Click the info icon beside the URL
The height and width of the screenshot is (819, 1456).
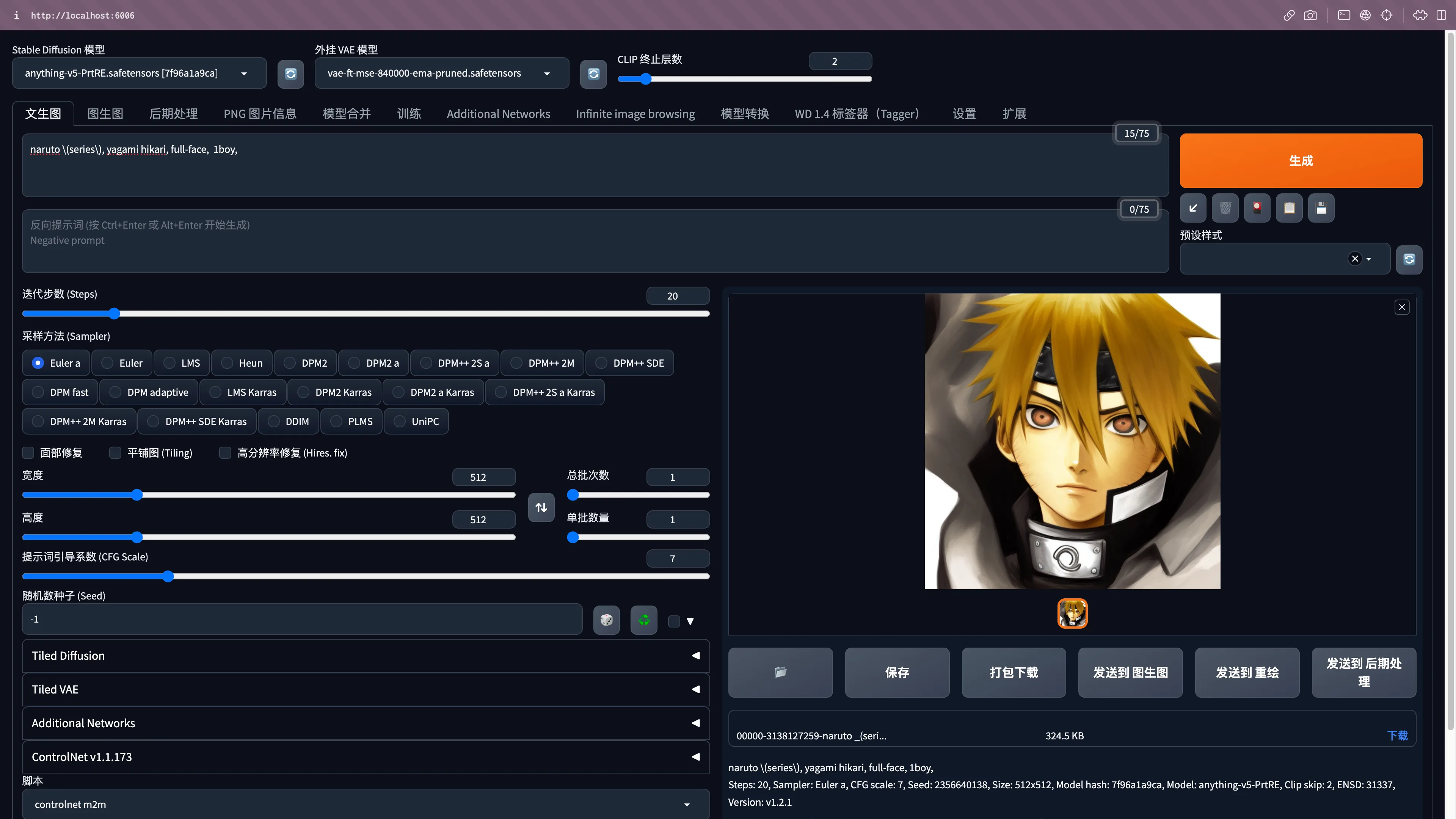(x=16, y=15)
